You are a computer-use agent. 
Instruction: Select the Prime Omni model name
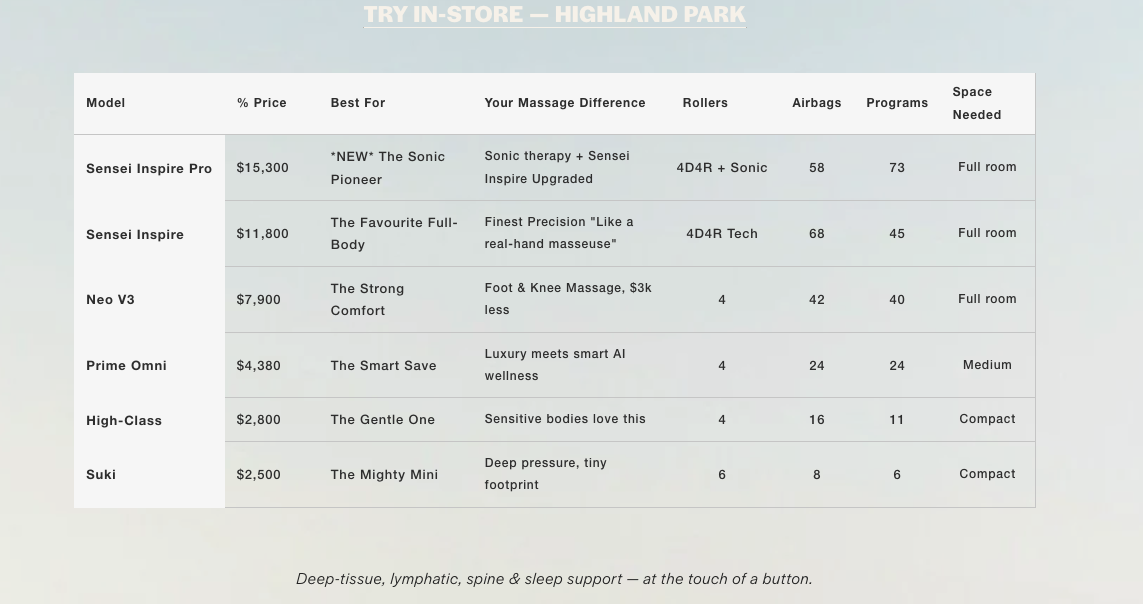coord(126,366)
